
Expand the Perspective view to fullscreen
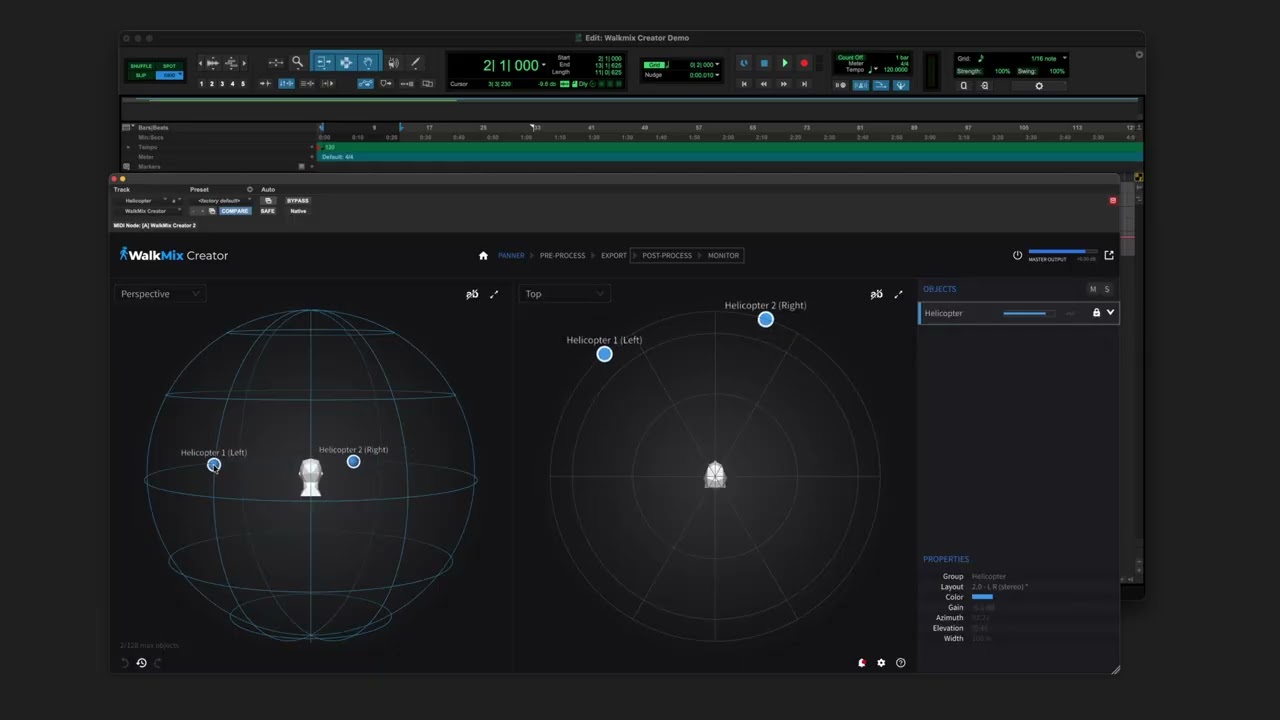pos(494,294)
